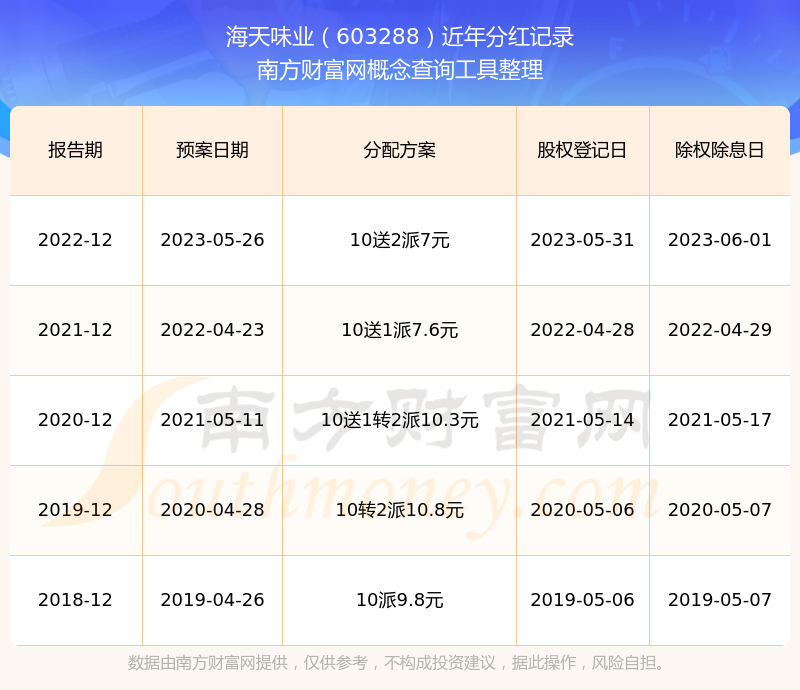Click proposal date 2020-04-28
Viewport: 800px width, 690px height.
click(212, 509)
